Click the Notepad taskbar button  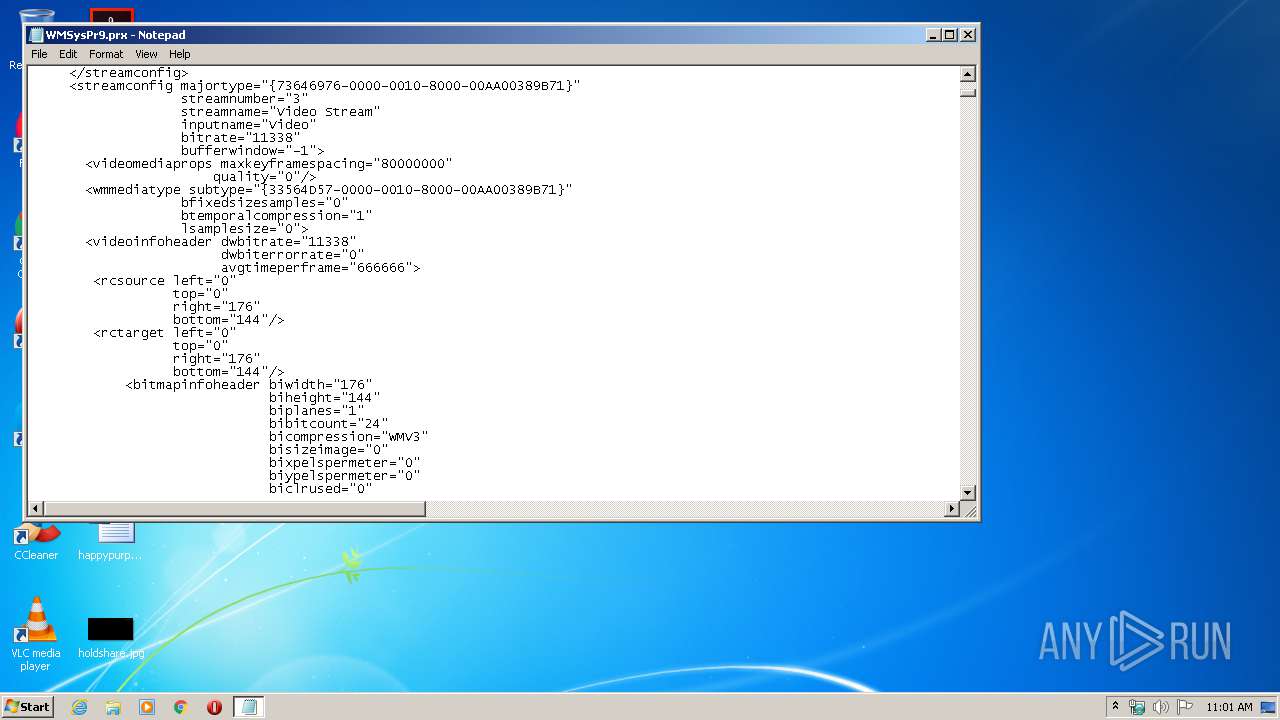249,707
